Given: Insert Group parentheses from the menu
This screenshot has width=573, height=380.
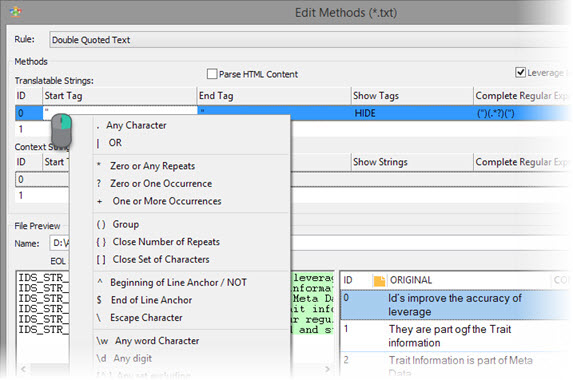Looking at the screenshot, I should pos(125,224).
